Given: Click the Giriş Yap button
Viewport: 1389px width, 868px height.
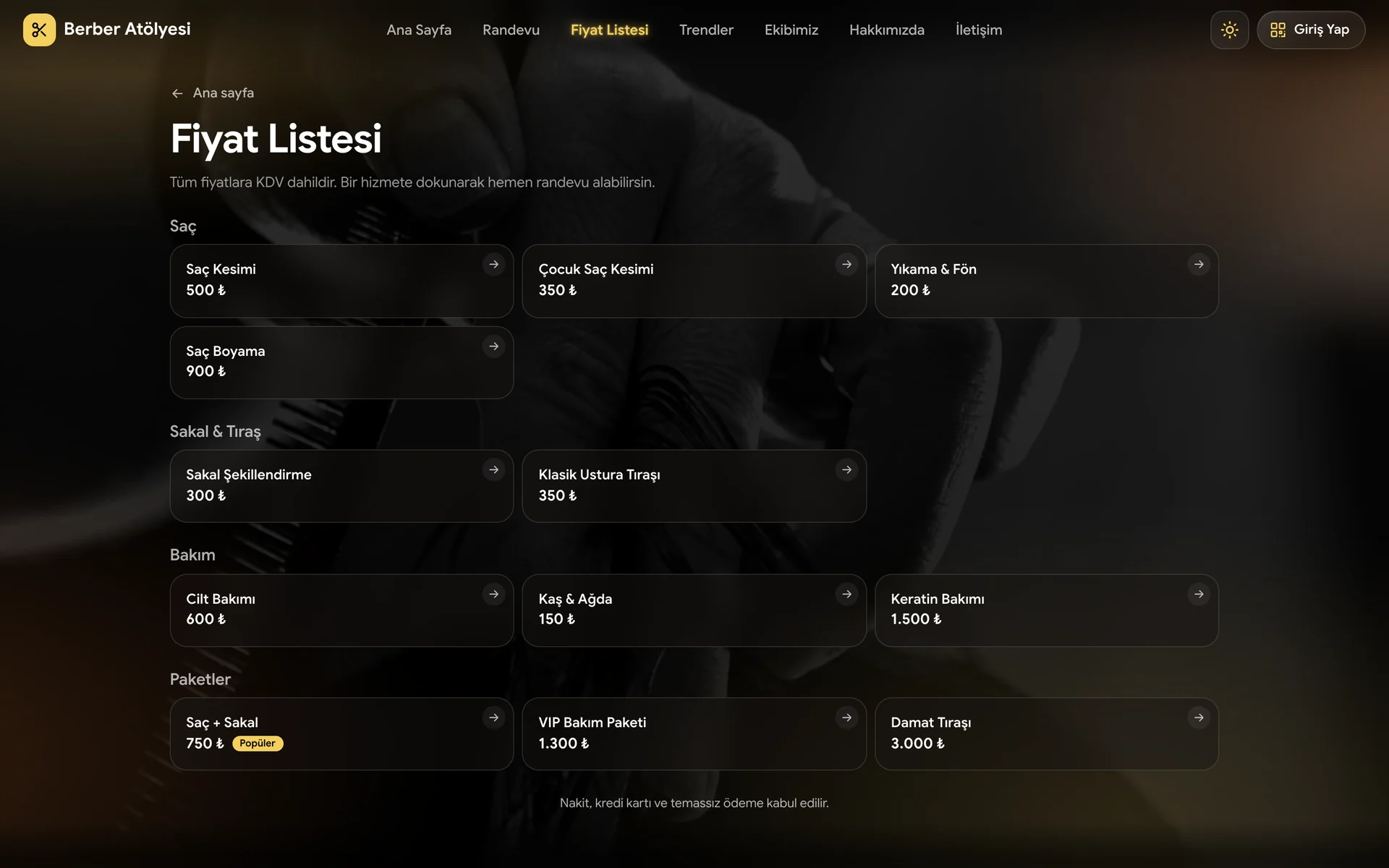Looking at the screenshot, I should tap(1311, 30).
